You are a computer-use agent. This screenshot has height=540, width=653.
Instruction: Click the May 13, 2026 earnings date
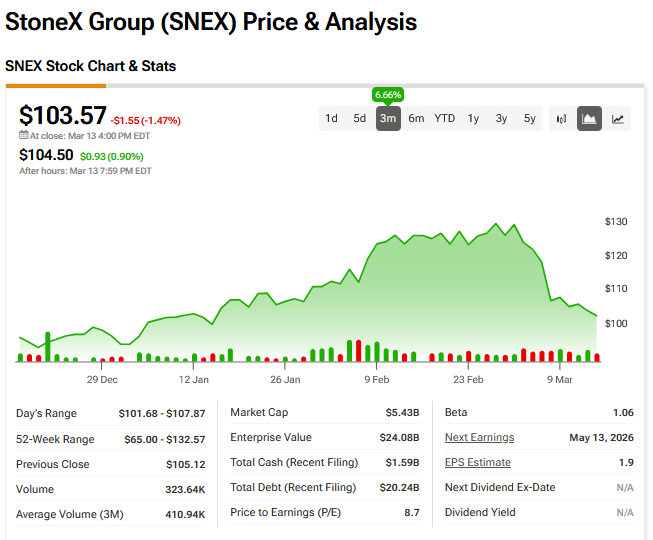point(601,438)
